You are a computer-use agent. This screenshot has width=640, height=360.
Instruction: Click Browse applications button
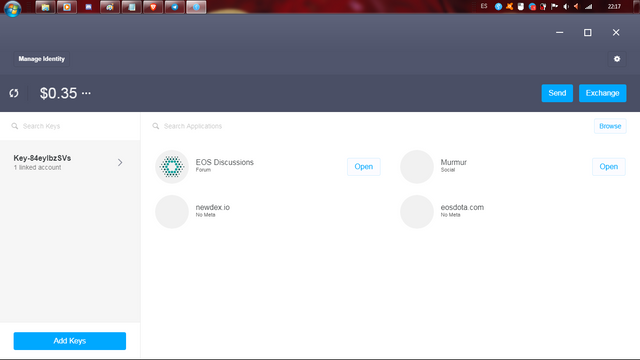coord(610,126)
